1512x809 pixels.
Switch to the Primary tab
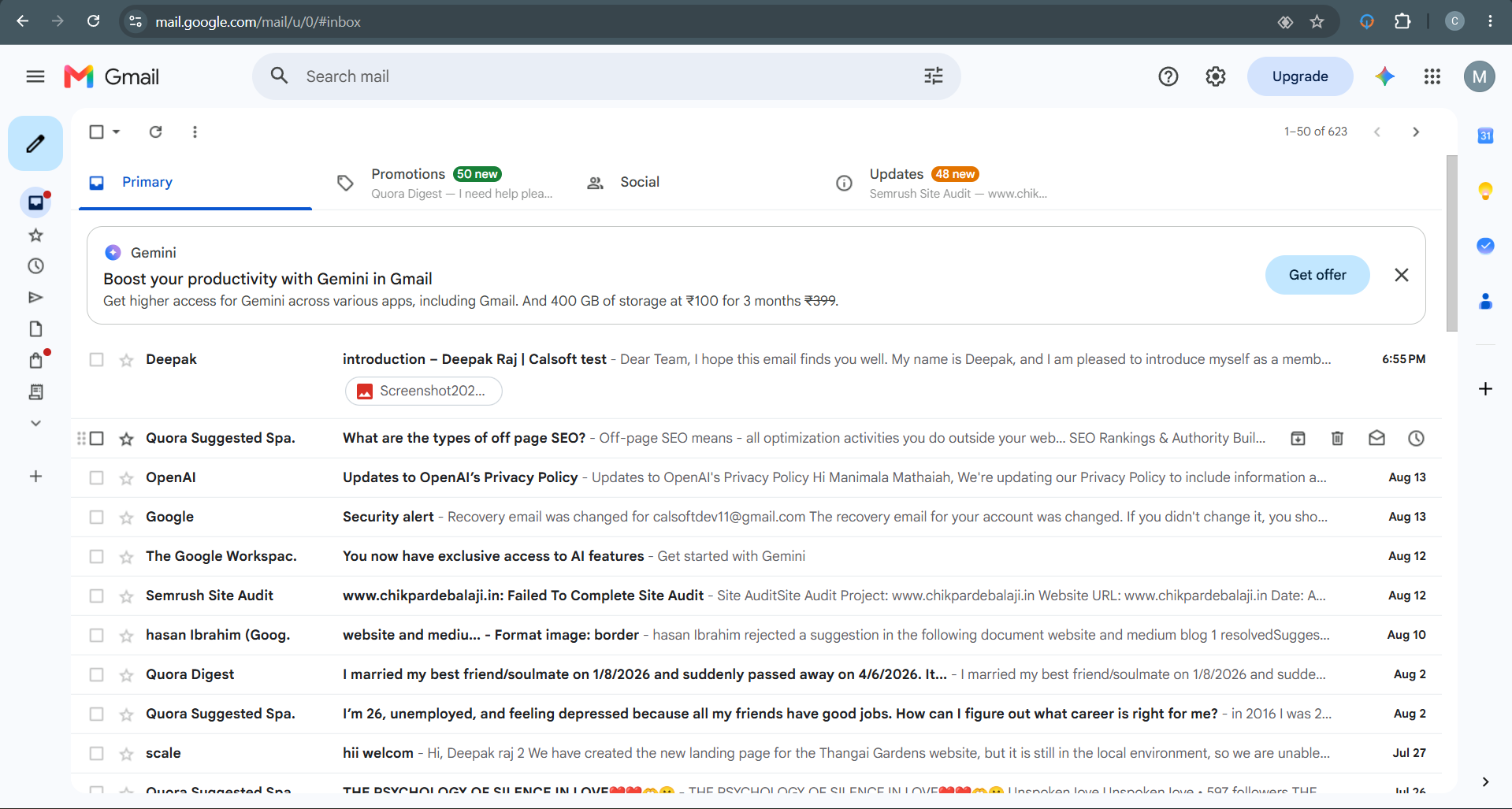[195, 183]
